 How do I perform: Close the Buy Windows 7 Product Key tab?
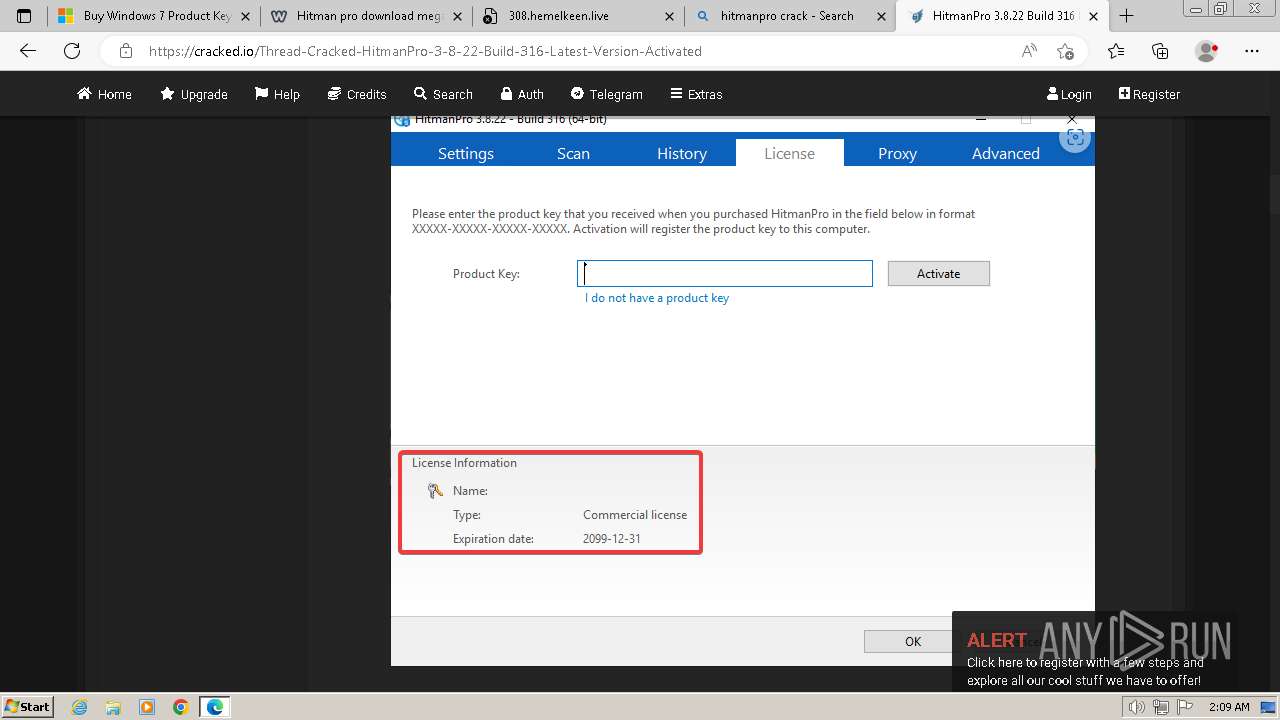[x=245, y=16]
